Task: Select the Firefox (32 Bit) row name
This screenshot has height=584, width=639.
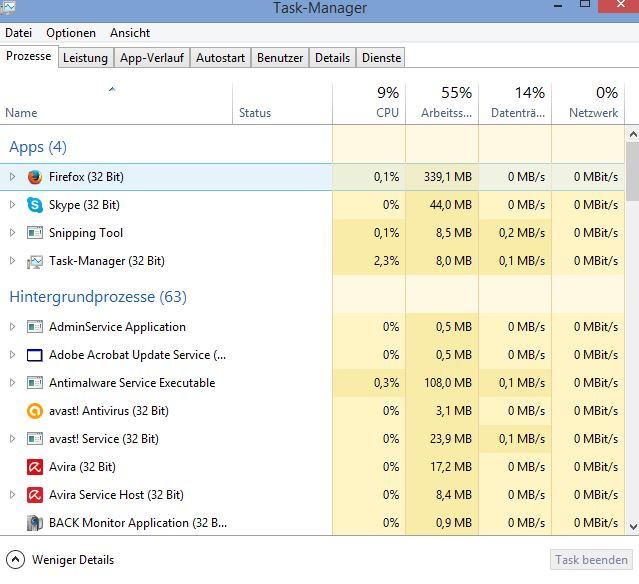Action: pos(86,177)
